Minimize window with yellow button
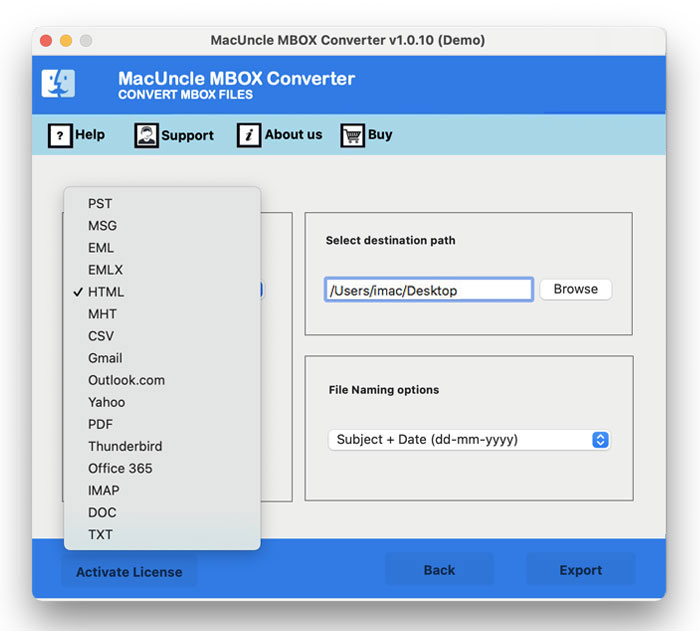The height and width of the screenshot is (631, 700). [66, 41]
